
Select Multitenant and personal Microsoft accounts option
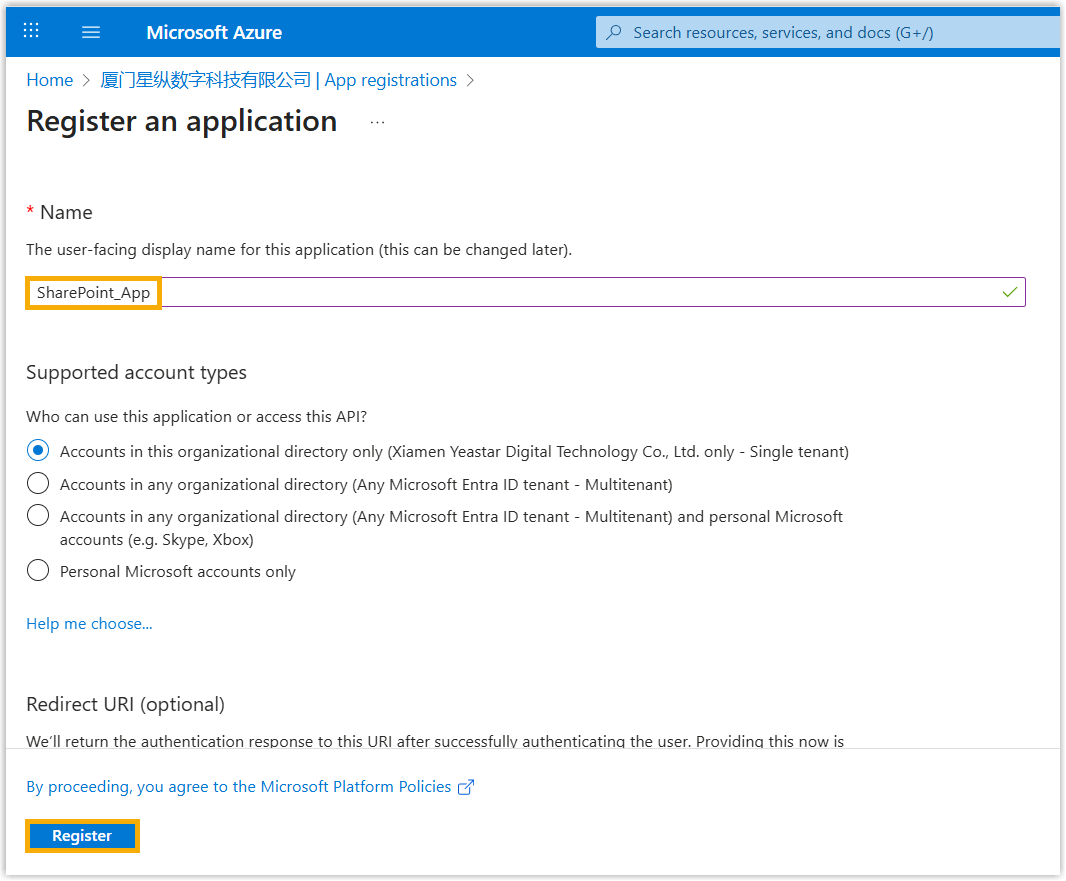pos(38,516)
